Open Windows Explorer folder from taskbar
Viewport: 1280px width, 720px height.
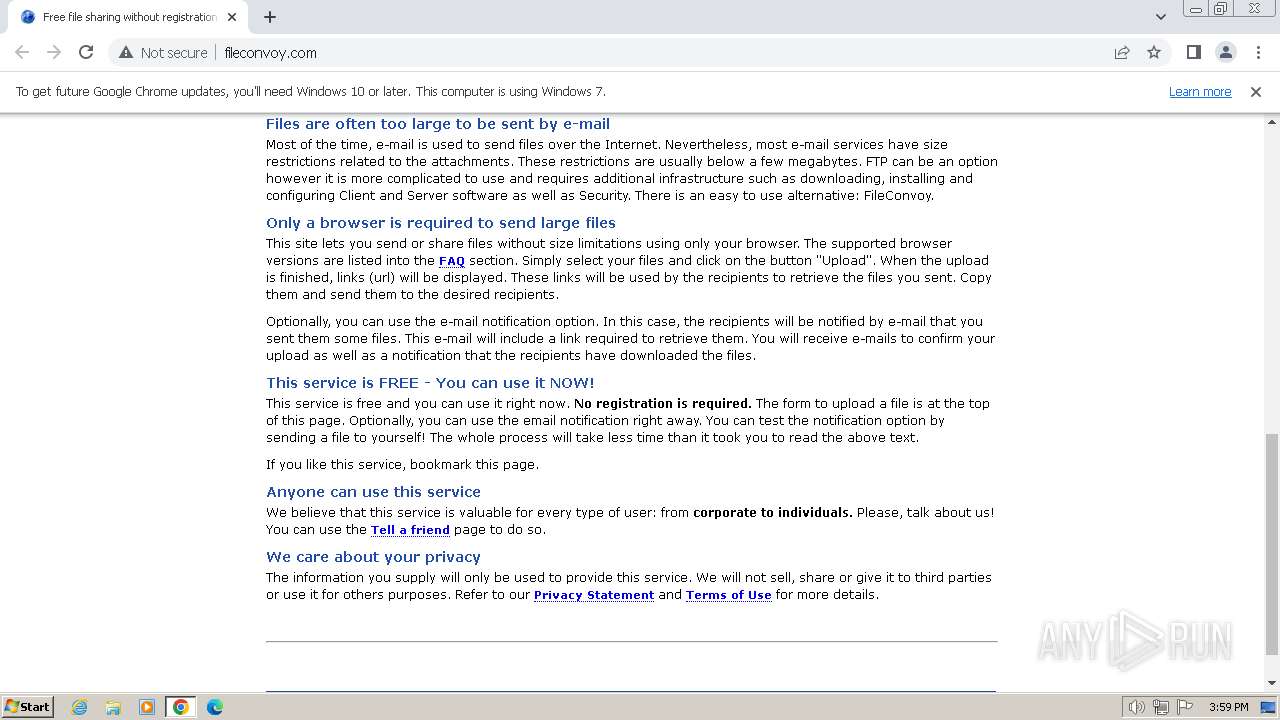click(113, 707)
